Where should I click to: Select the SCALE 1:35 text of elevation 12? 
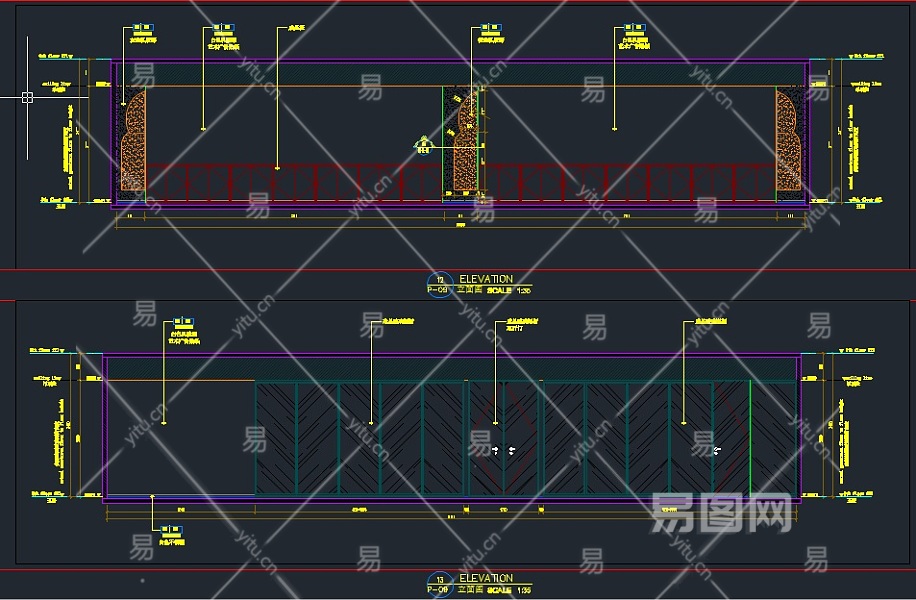[508, 290]
